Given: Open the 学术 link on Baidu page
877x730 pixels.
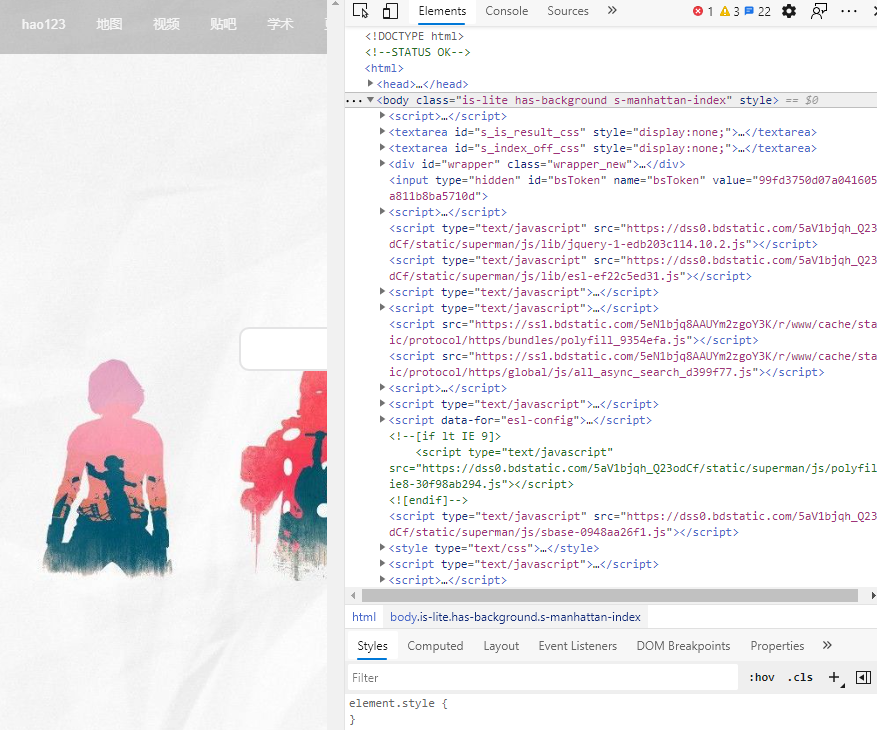Looking at the screenshot, I should [x=280, y=24].
